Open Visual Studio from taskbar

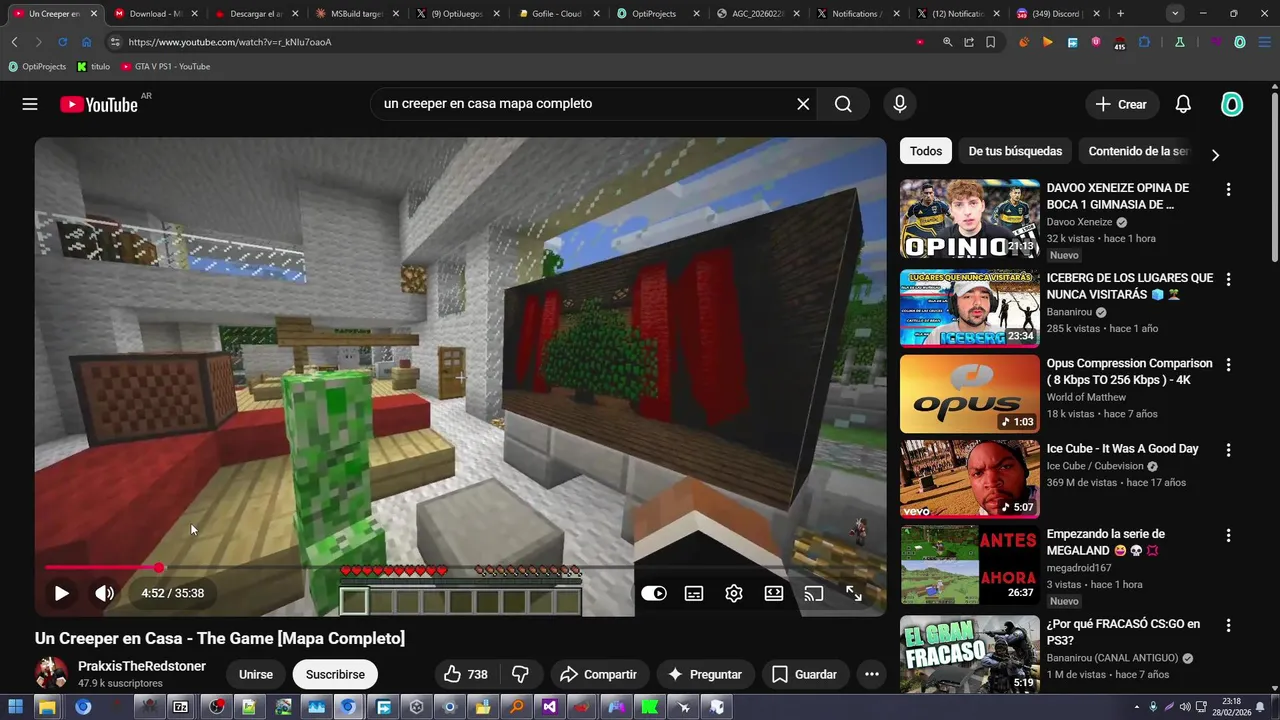click(x=549, y=707)
